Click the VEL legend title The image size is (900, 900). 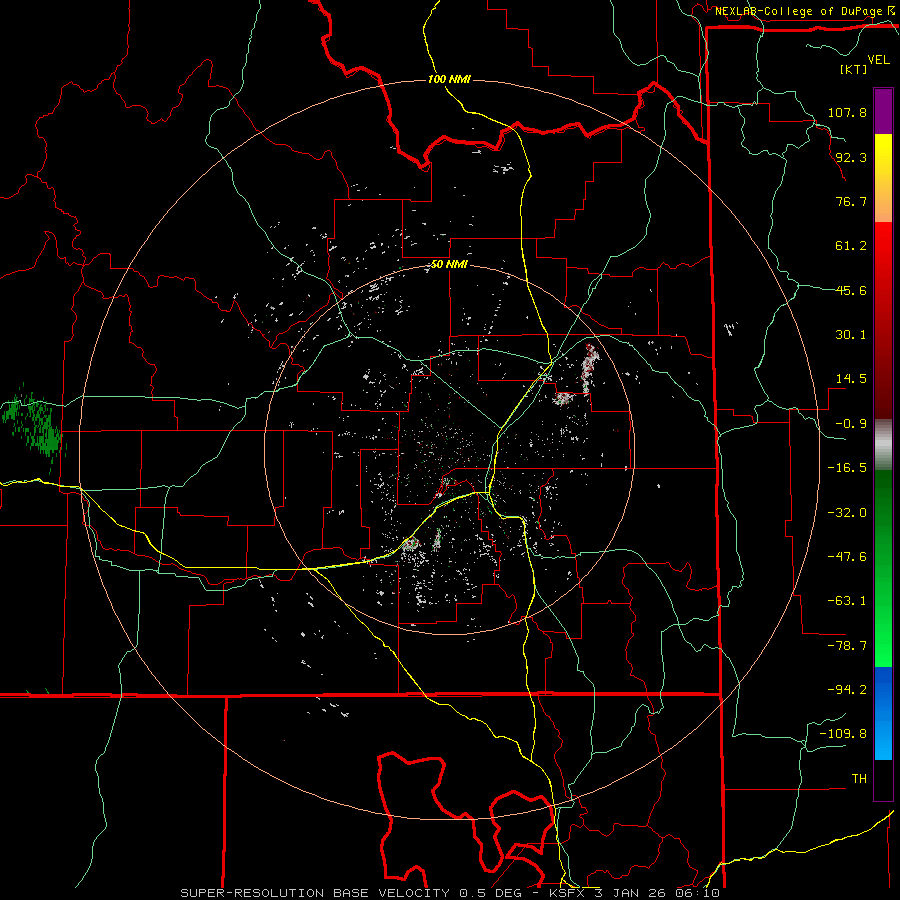coord(879,59)
